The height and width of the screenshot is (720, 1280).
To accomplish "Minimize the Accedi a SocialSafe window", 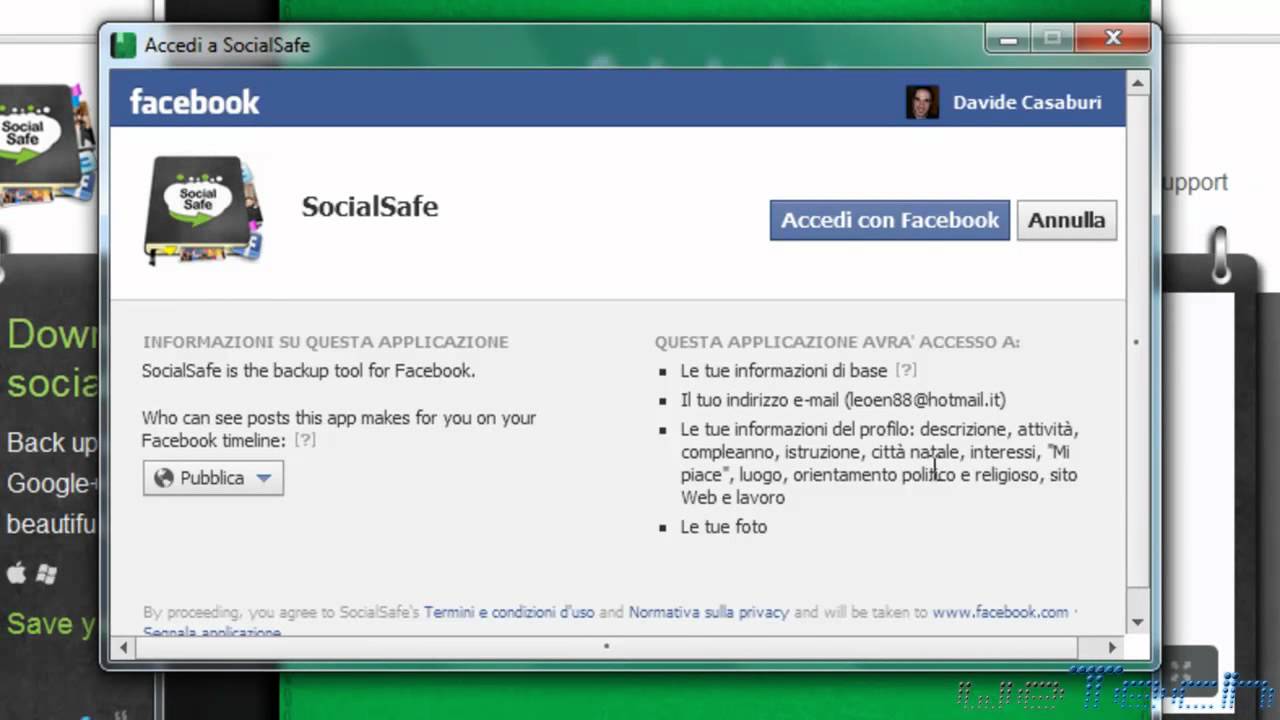I will click(x=1009, y=40).
